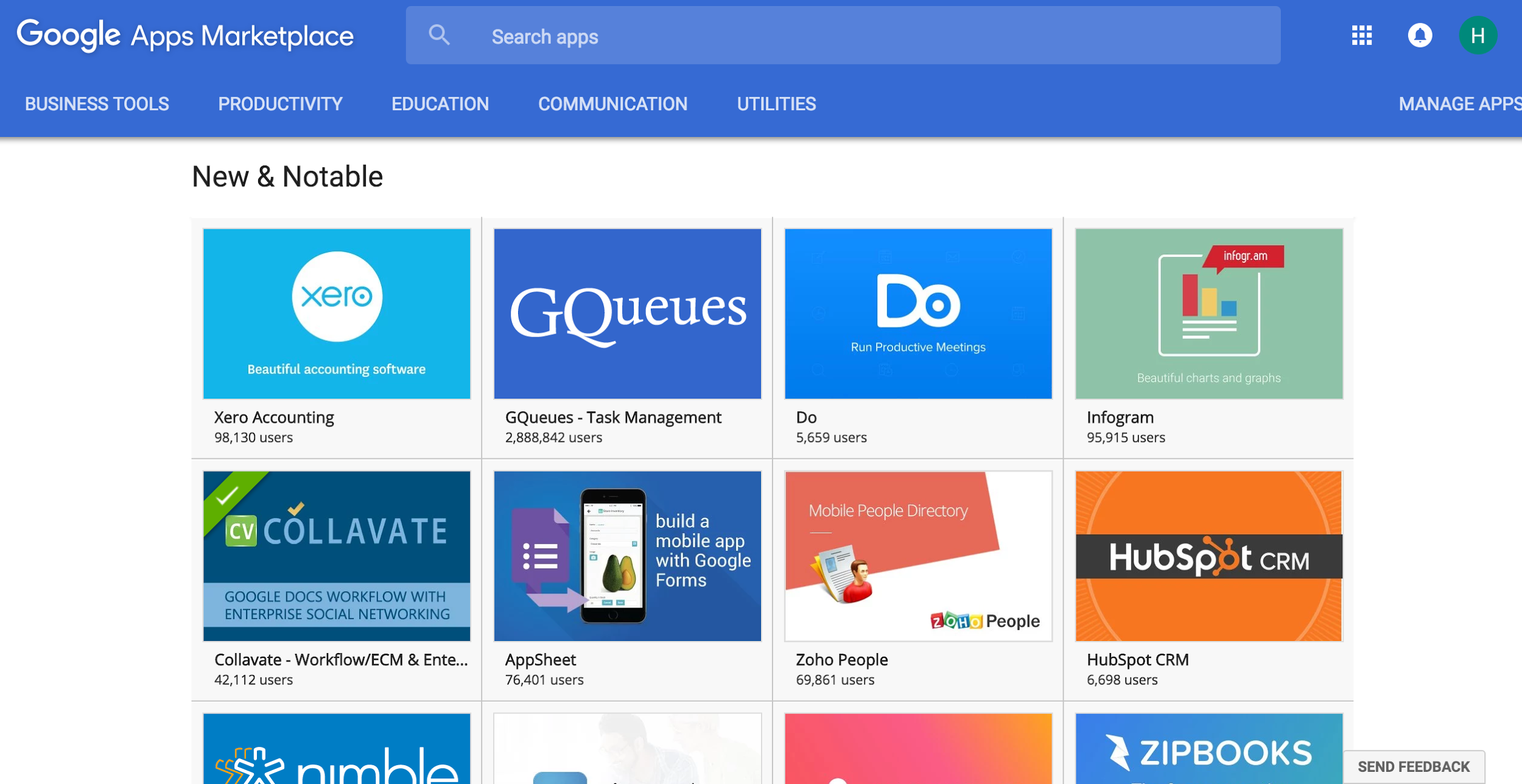Click the Do app title

806,418
